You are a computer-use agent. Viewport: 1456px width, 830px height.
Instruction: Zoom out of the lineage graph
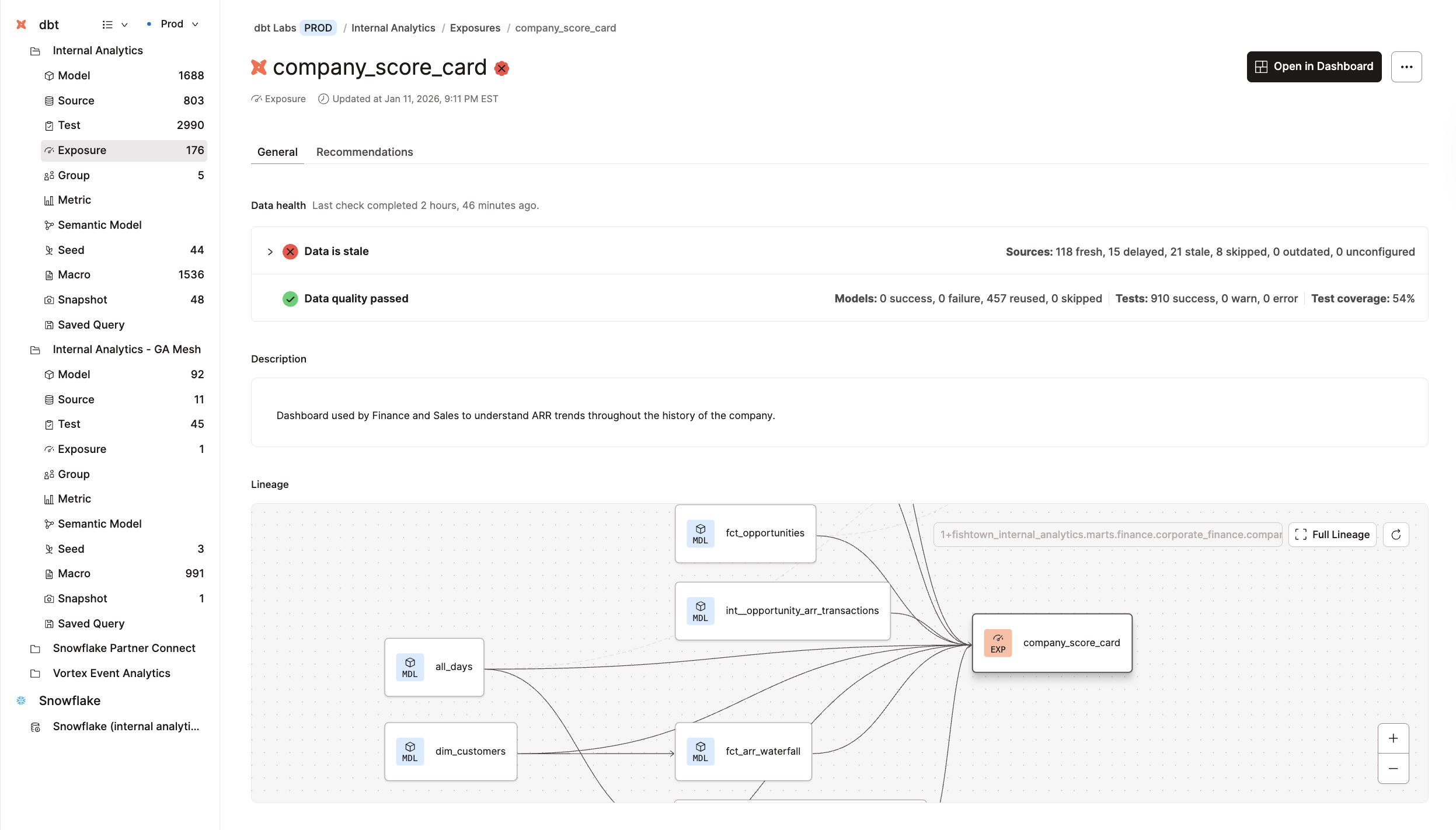[1393, 769]
